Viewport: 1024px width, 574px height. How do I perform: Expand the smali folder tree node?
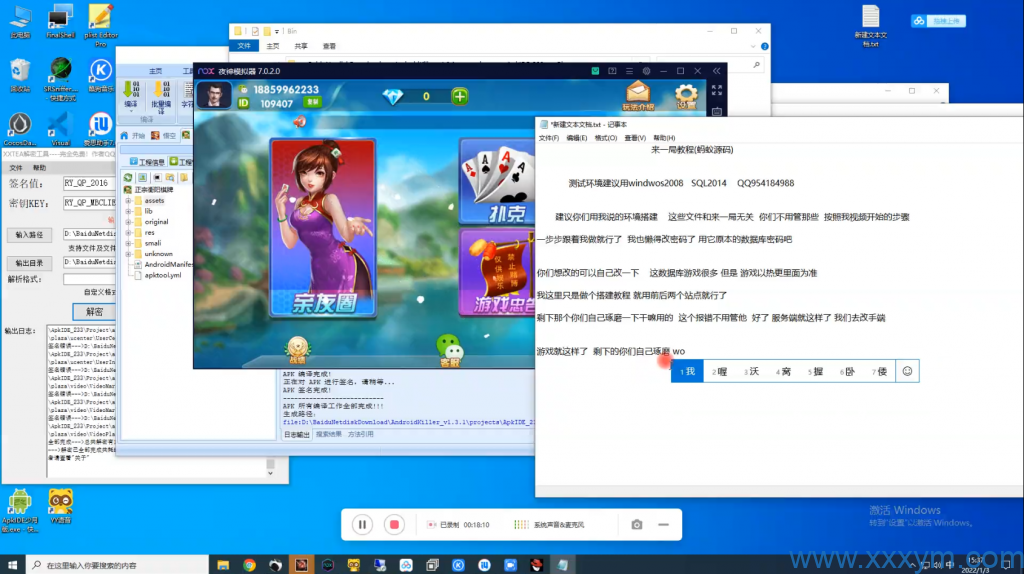point(128,243)
